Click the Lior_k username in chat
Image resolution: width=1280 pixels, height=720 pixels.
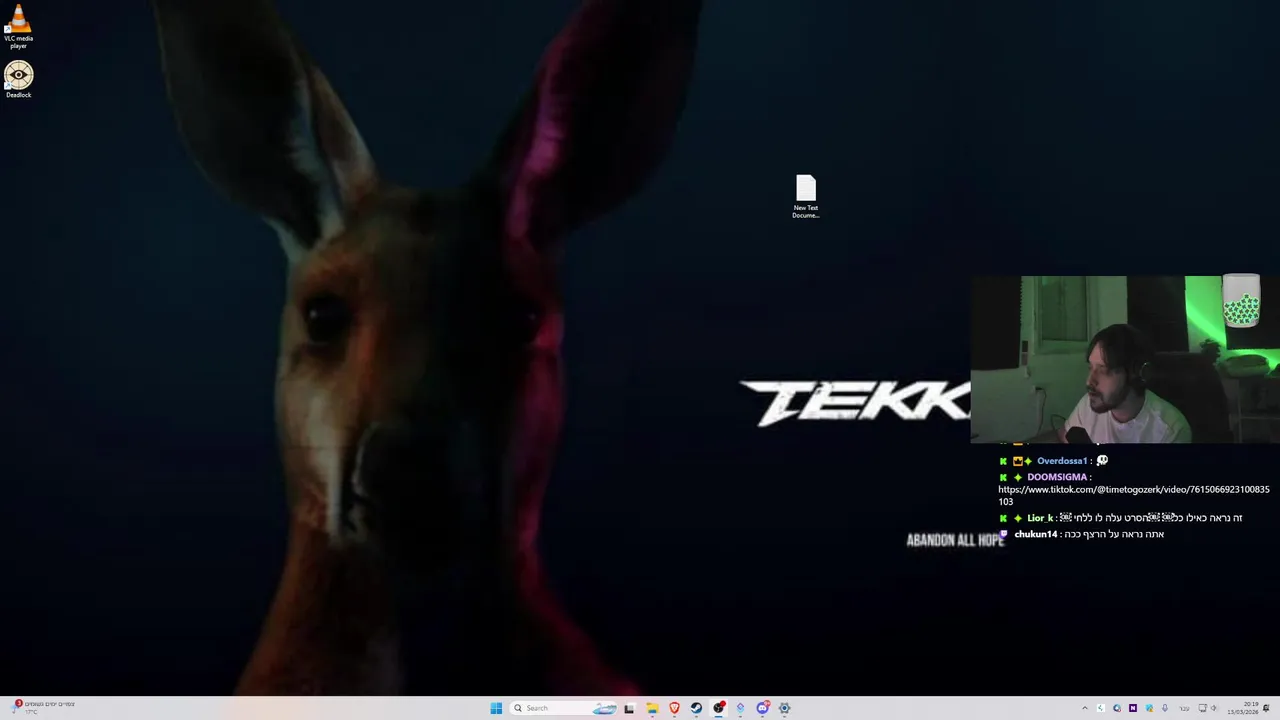point(1040,518)
